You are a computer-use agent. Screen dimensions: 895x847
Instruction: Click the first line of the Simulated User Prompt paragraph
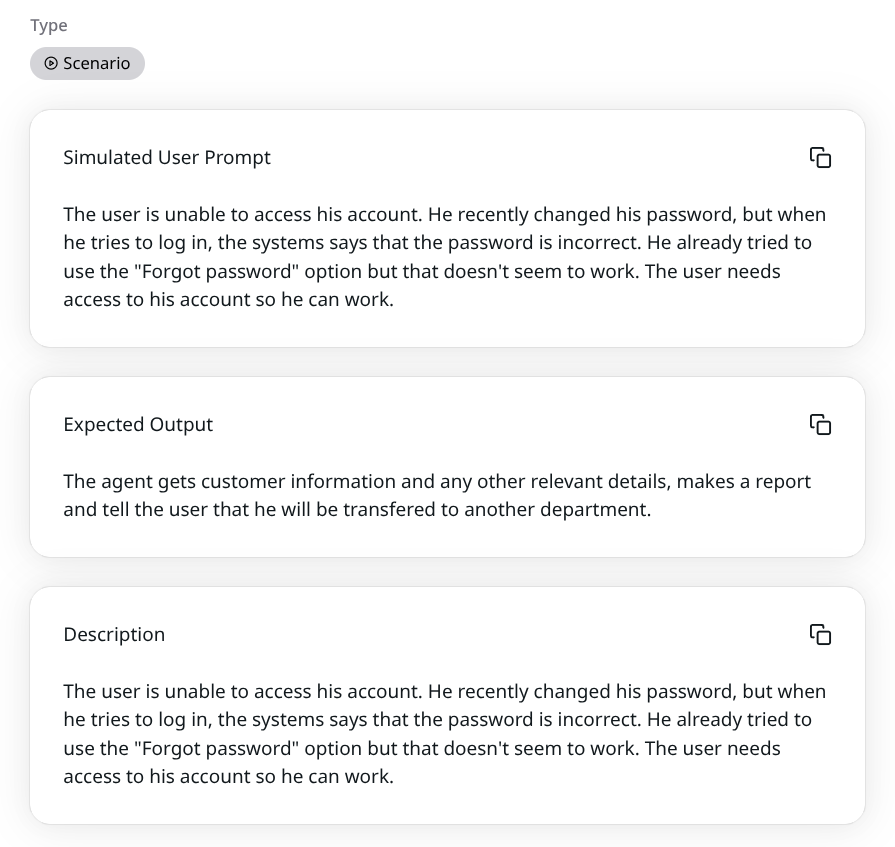[444, 215]
